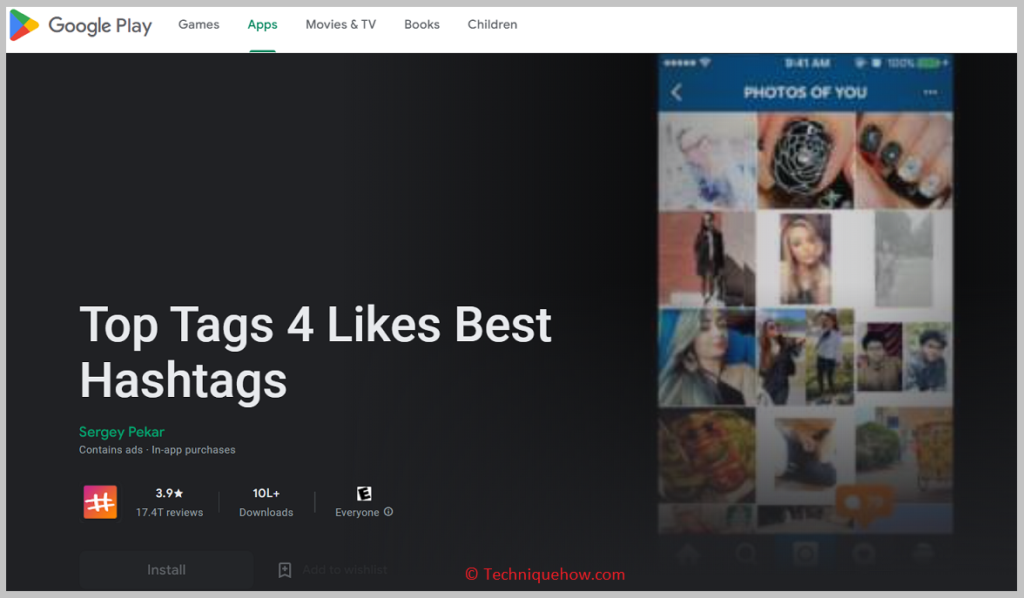Open the Everyone rating info icon
1024x598 pixels.
pyautogui.click(x=389, y=512)
